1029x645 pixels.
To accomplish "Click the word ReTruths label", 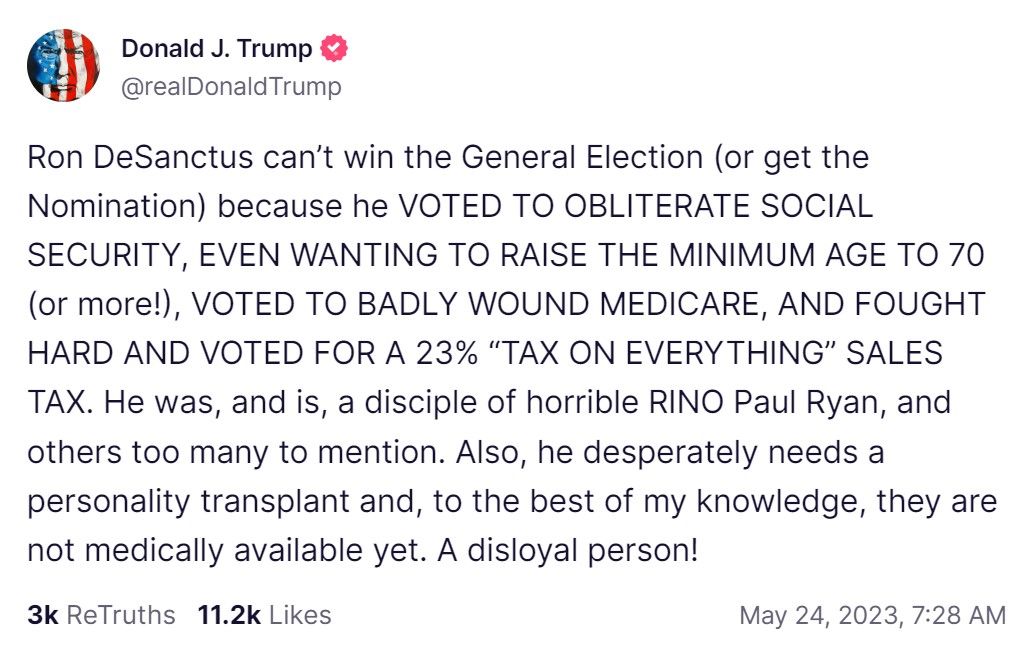I will point(120,614).
